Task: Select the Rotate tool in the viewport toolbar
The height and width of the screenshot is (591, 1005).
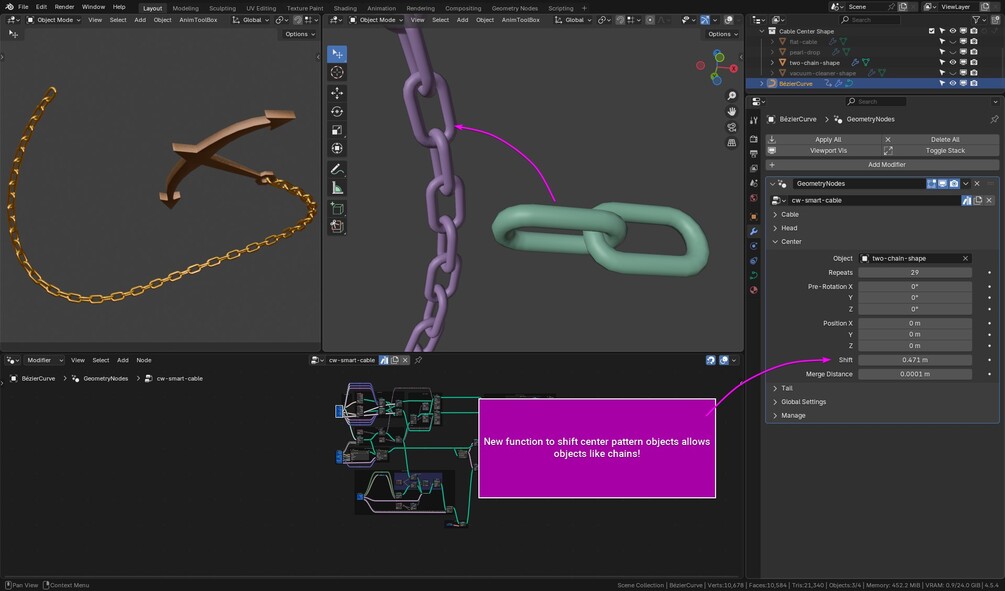Action: tap(337, 111)
